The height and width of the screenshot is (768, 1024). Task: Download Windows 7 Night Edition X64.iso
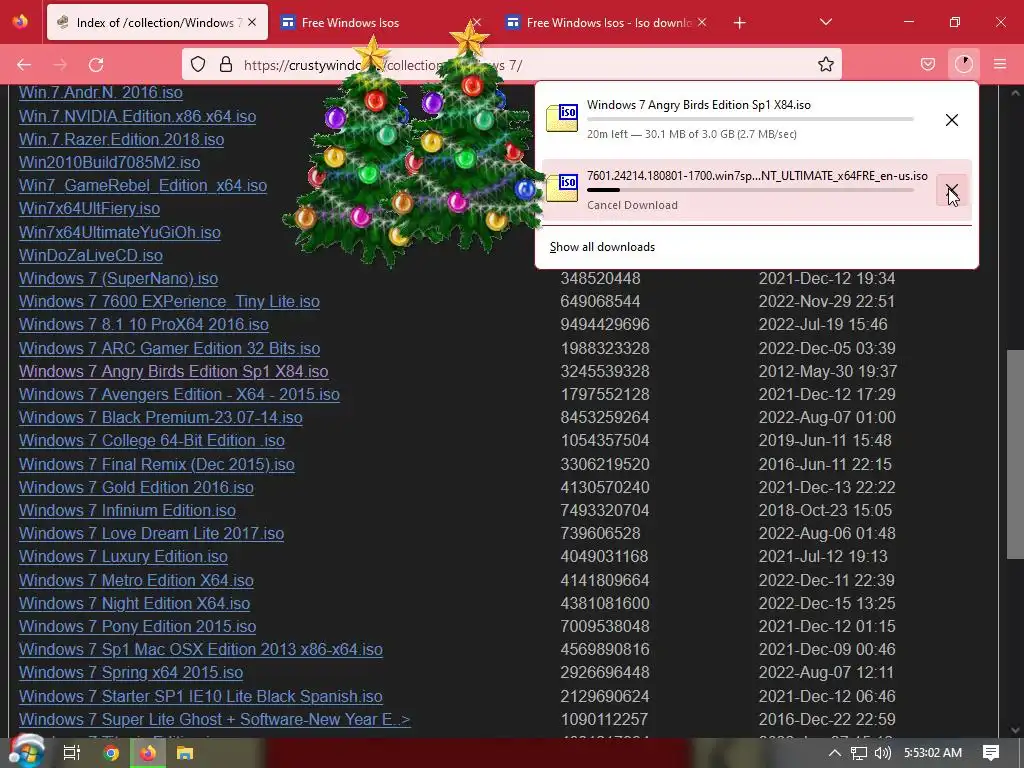tap(135, 603)
